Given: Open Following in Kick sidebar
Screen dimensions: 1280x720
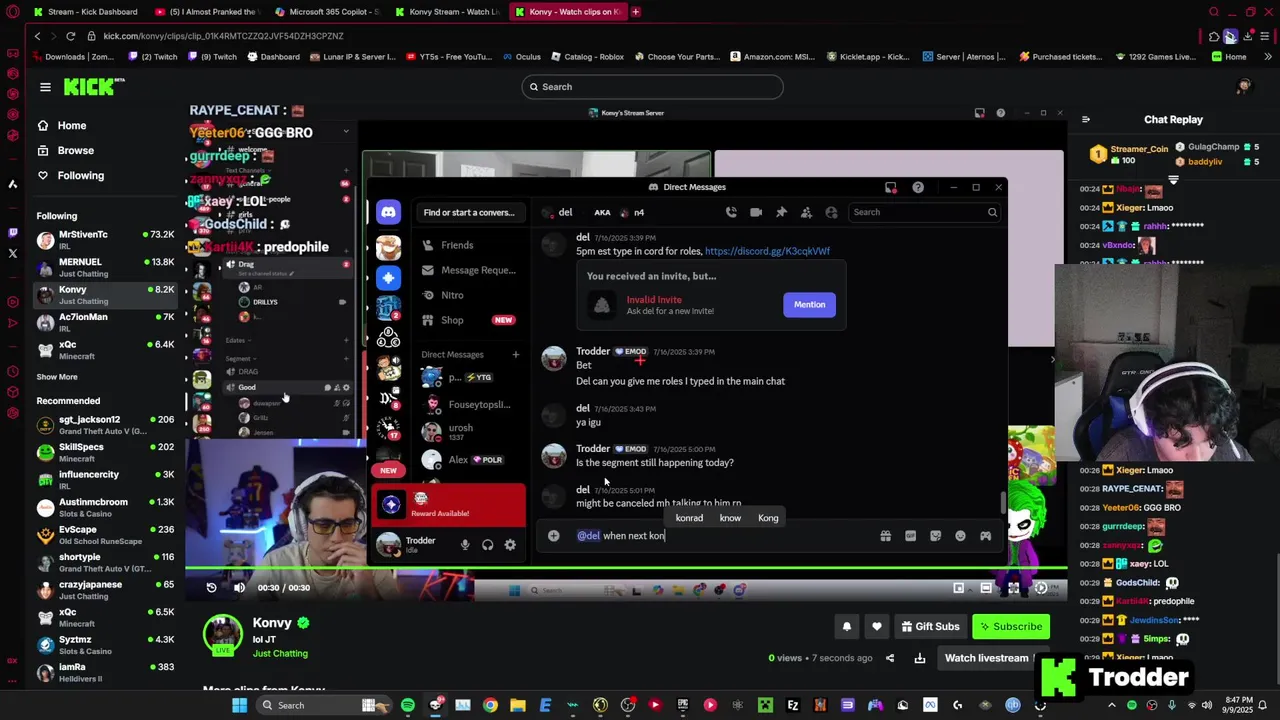Looking at the screenshot, I should (80, 175).
